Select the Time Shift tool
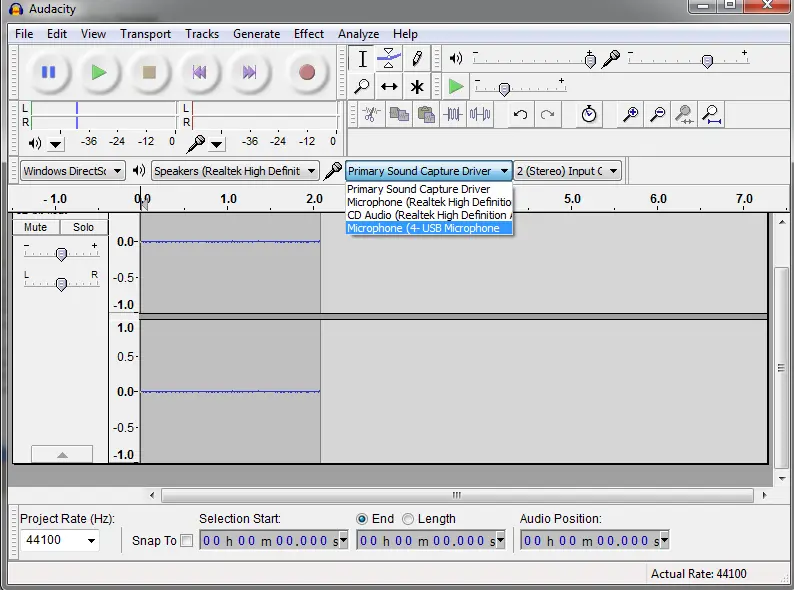Image resolution: width=794 pixels, height=590 pixels. (389, 87)
